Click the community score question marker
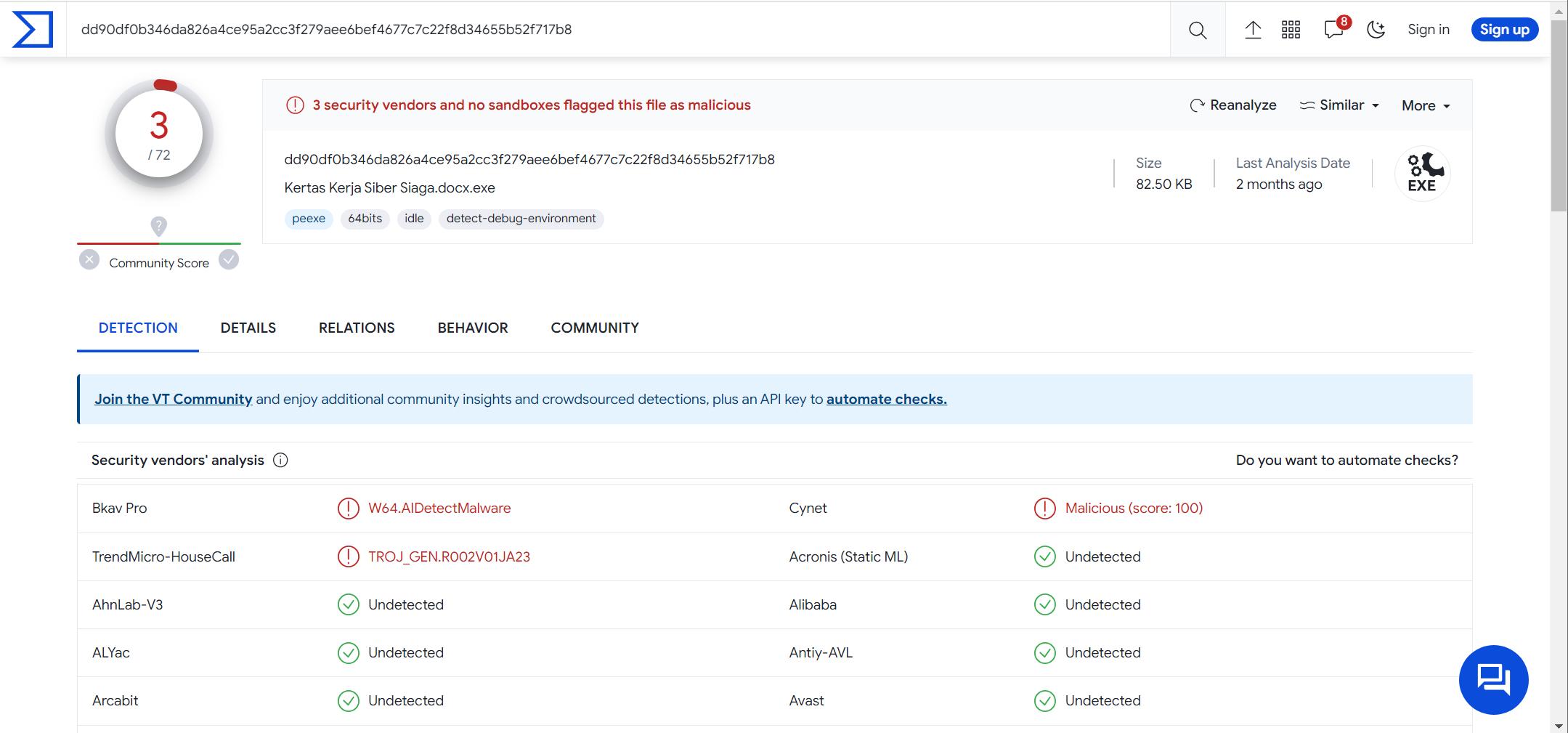1568x733 pixels. [x=158, y=226]
